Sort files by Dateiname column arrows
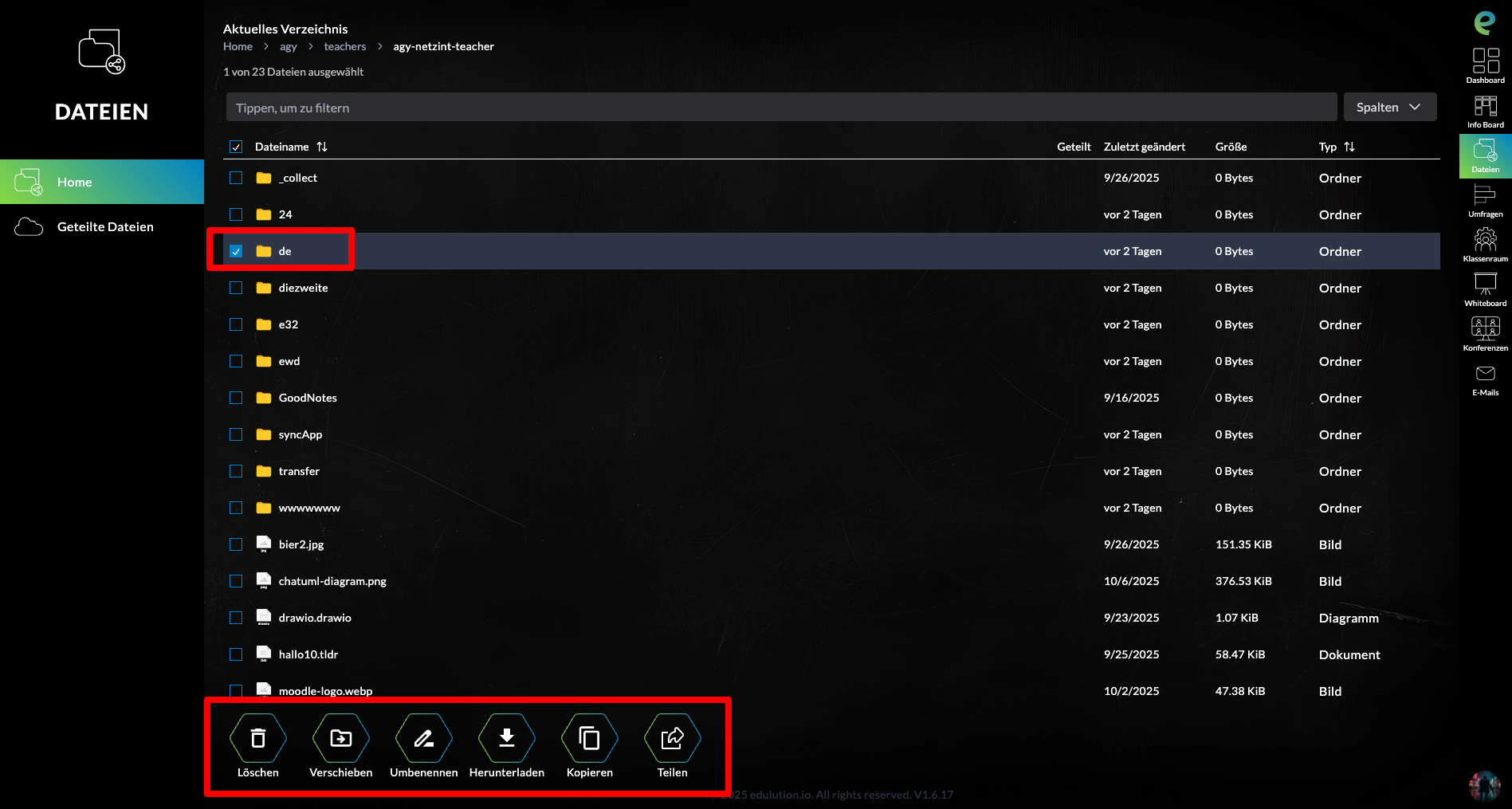 322,147
